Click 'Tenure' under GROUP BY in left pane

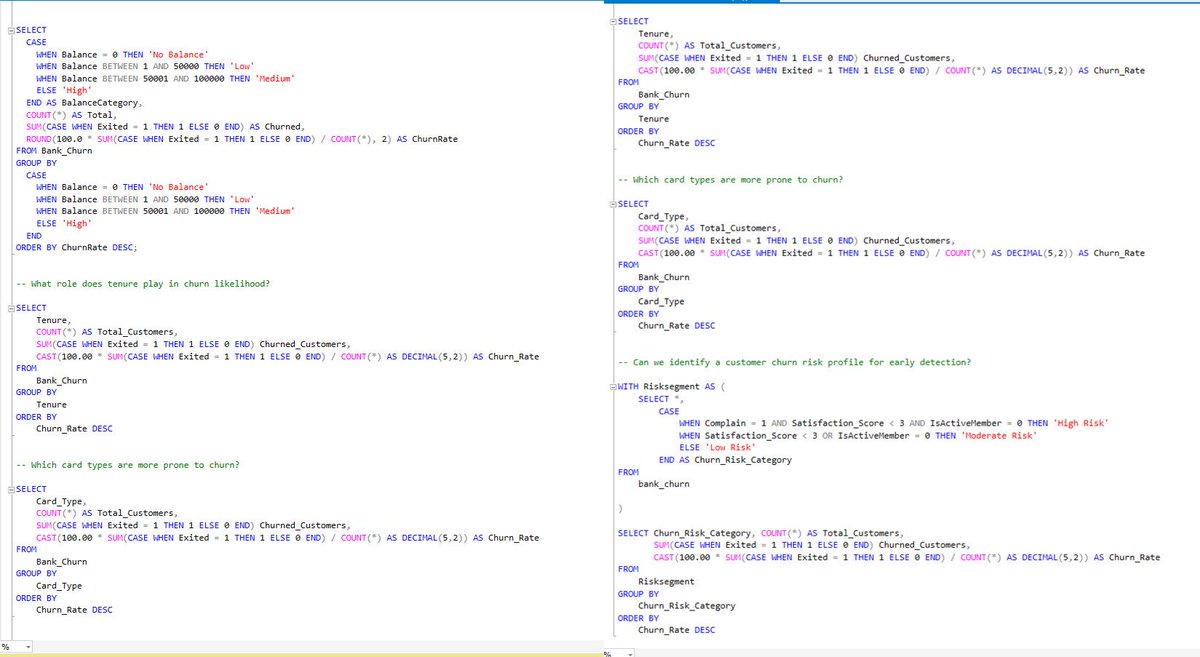pos(52,405)
